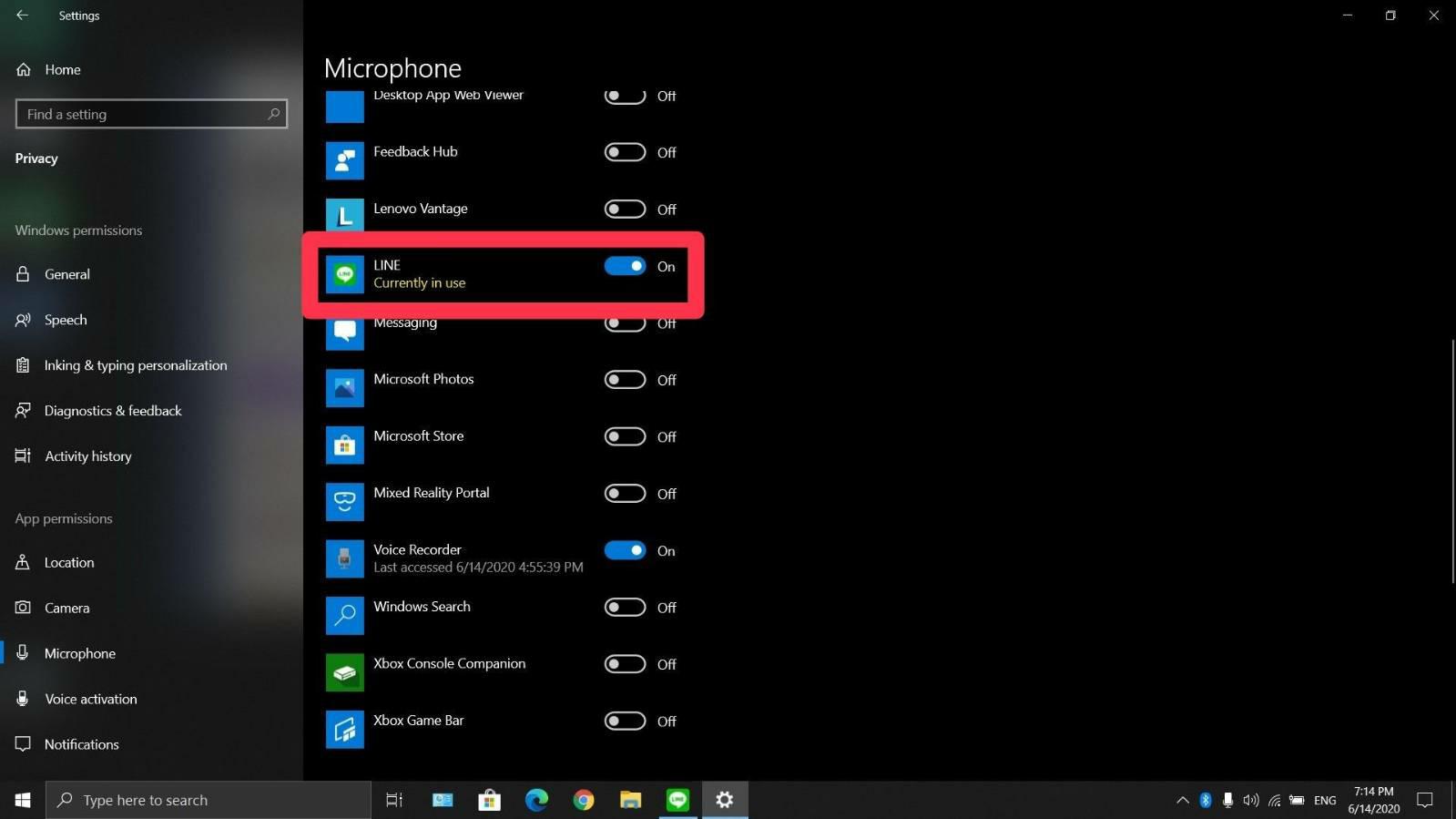Viewport: 1456px width, 819px height.
Task: Click the Settings icon on the taskbar
Action: pyautogui.click(x=725, y=800)
